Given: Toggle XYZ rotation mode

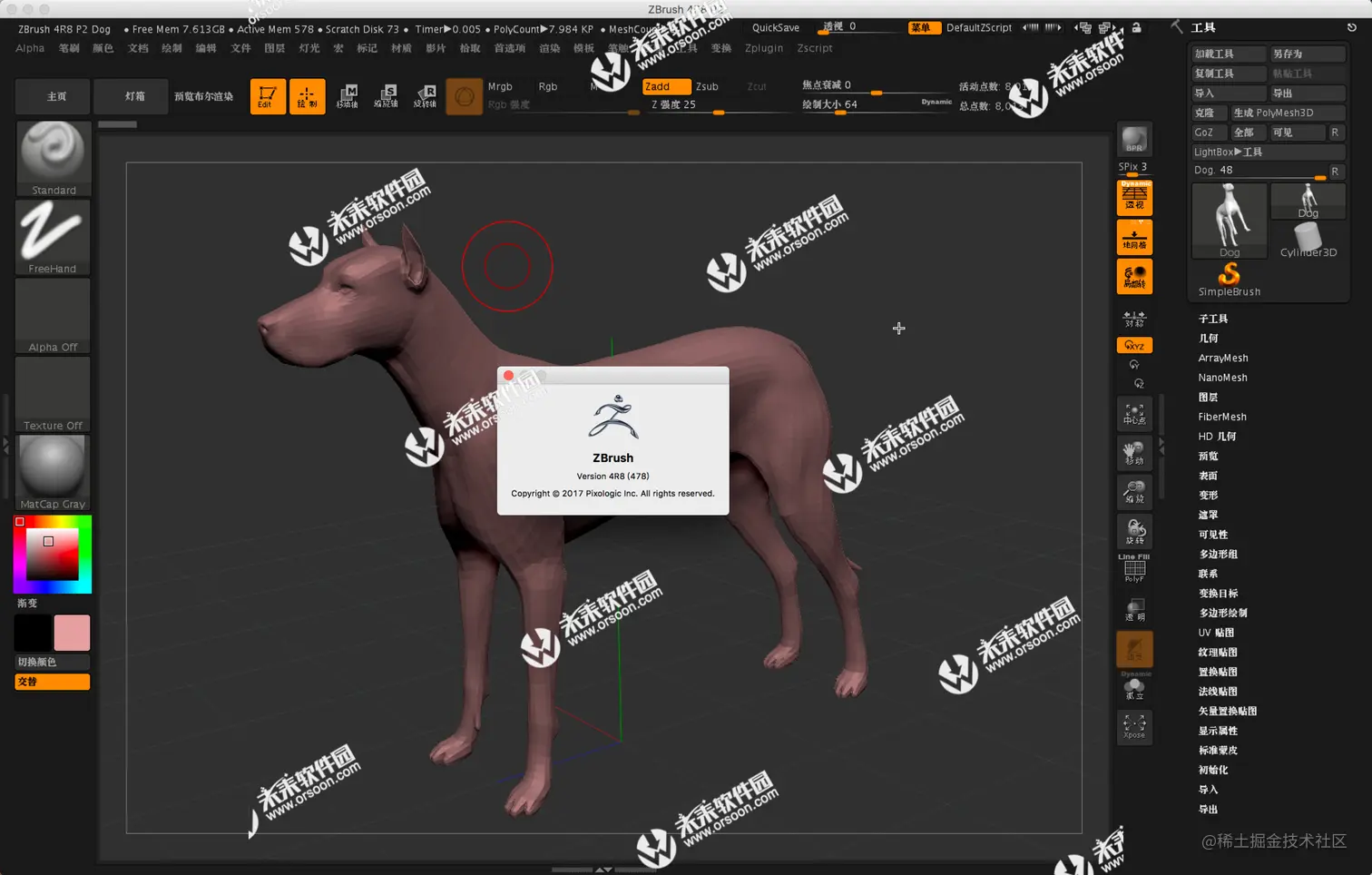Looking at the screenshot, I should pyautogui.click(x=1134, y=346).
